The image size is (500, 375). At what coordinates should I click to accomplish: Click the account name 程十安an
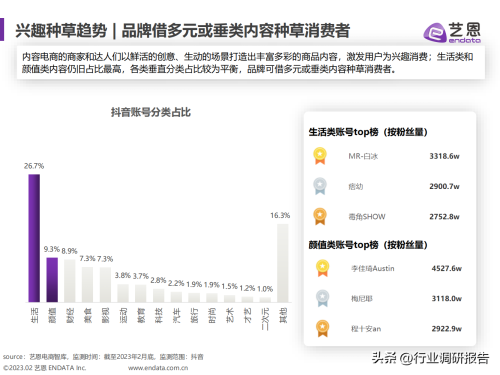(366, 329)
